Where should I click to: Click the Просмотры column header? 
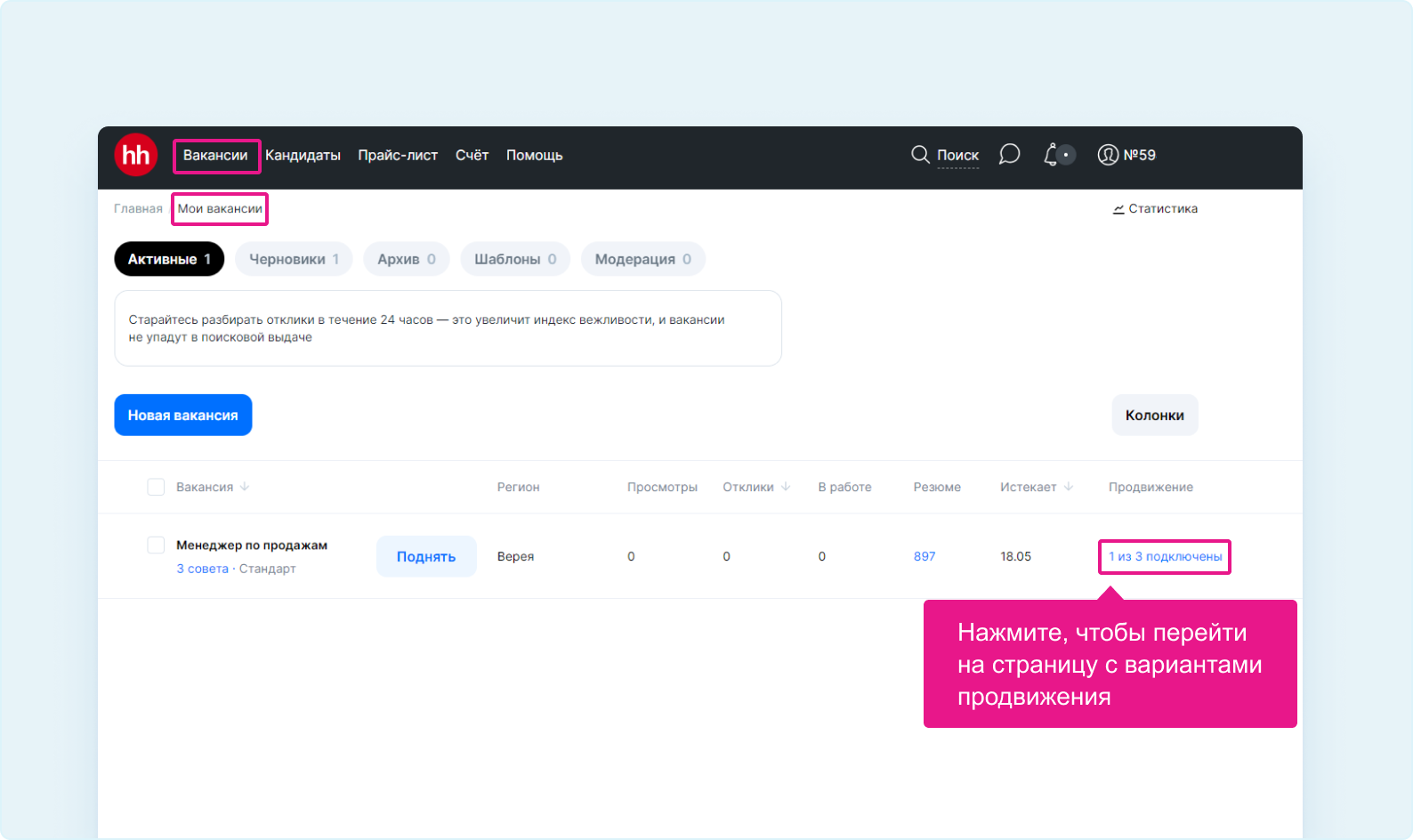point(662,487)
